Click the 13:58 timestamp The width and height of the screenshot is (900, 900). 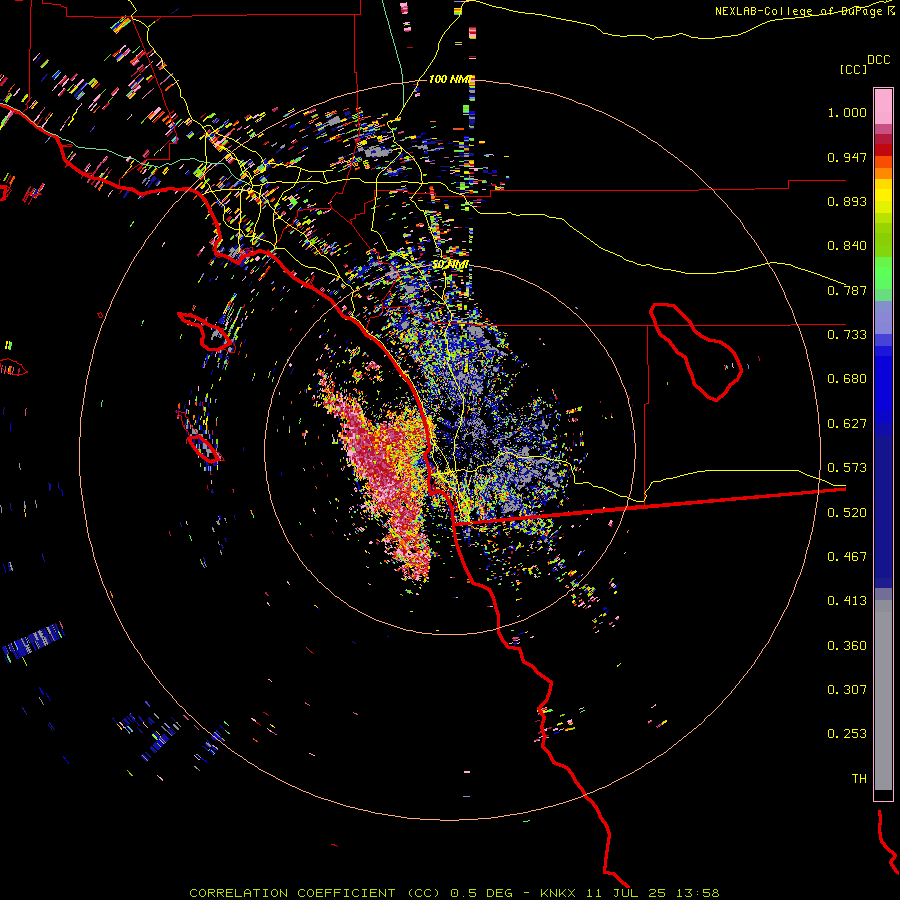click(x=697, y=893)
